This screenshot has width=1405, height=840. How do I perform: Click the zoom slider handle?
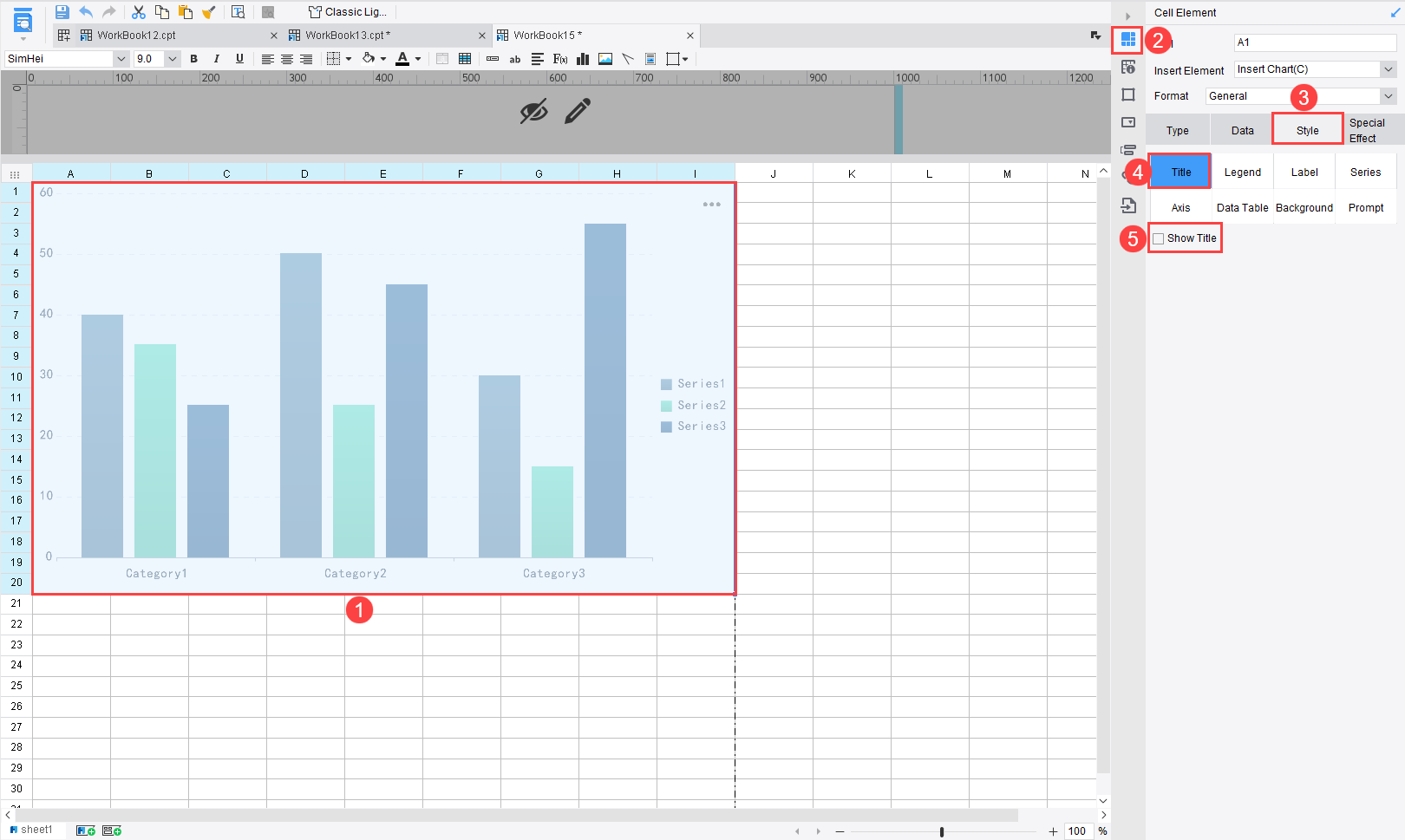942,832
